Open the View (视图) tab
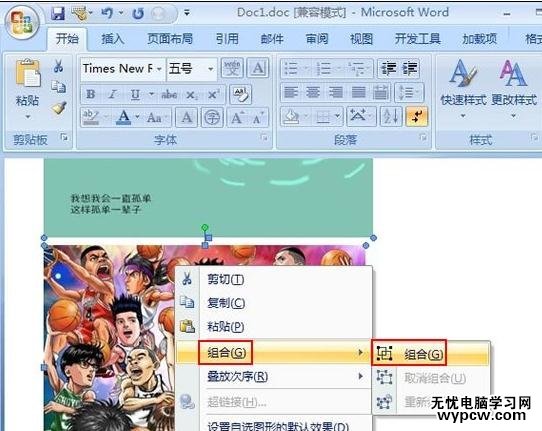 click(x=362, y=39)
